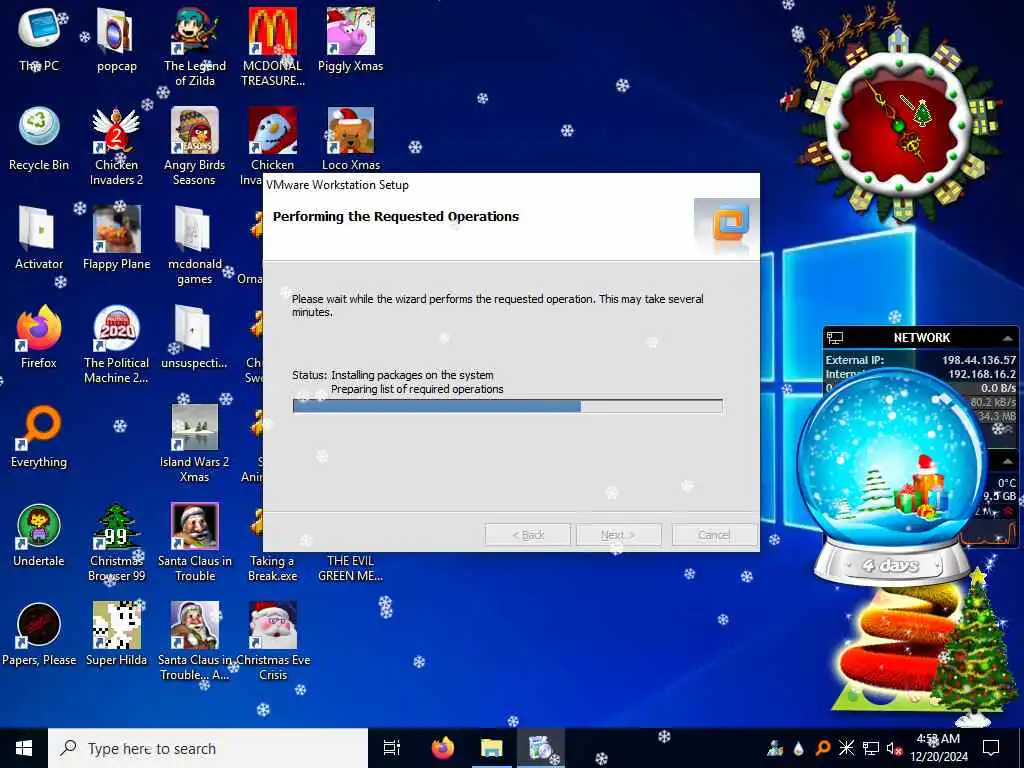Screen dimensions: 1024x768
Task: Open the Activator folder
Action: (39, 238)
